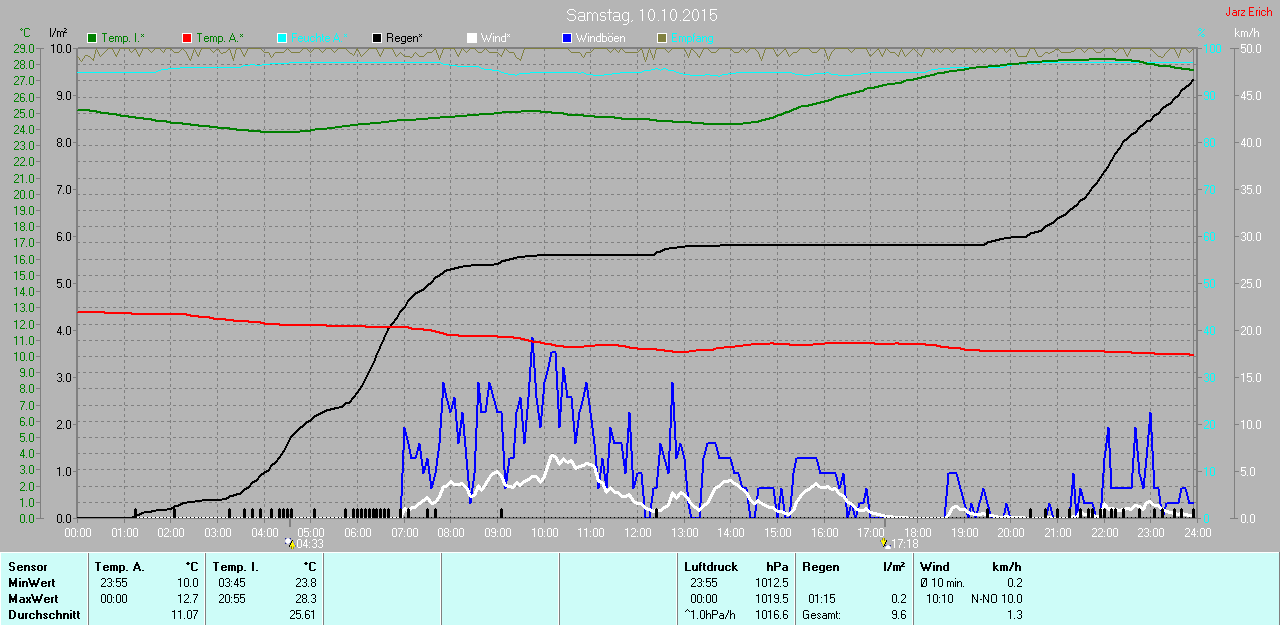The width and height of the screenshot is (1280, 625).
Task: Click the Durchschnitt row label
Action: pos(44,615)
